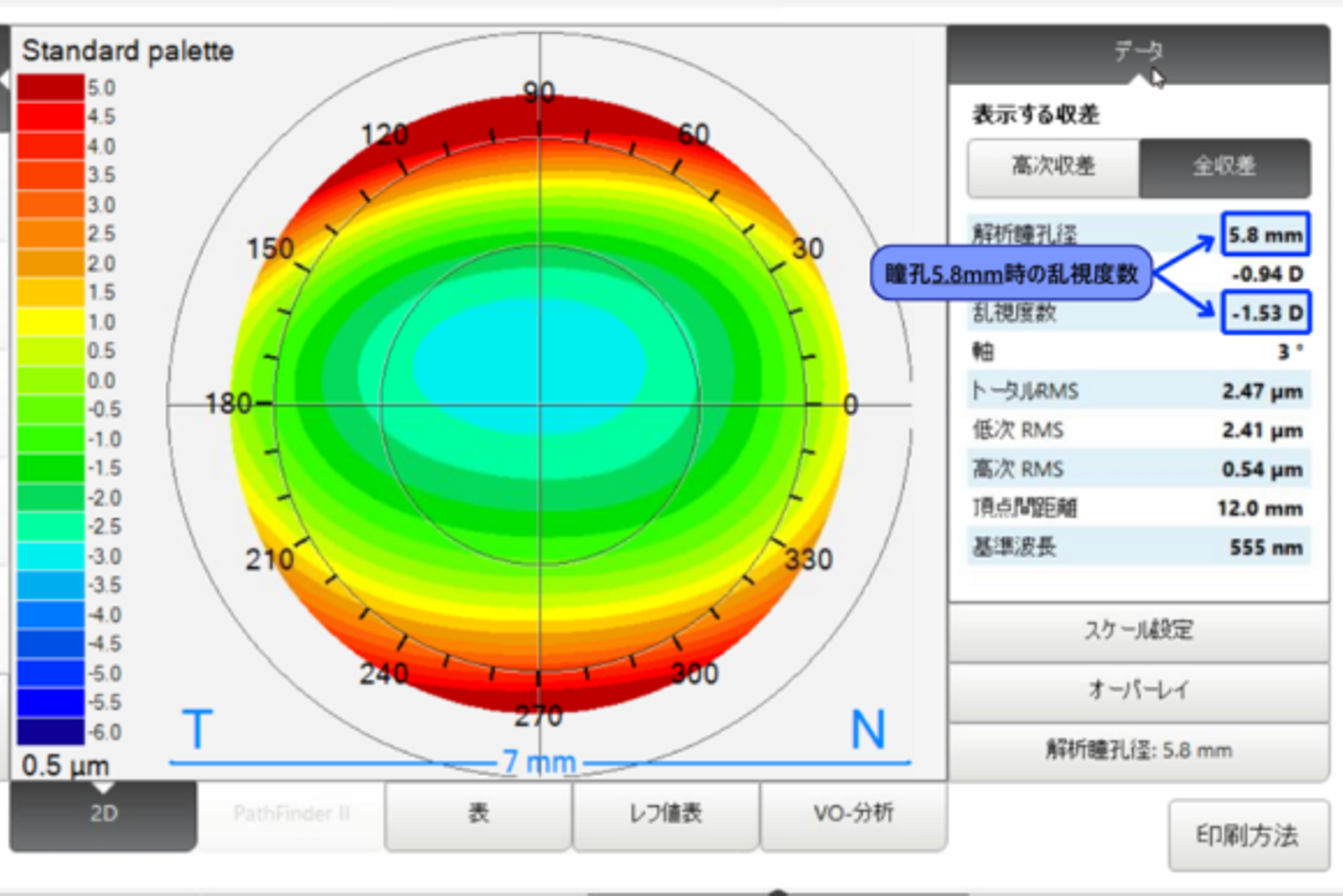1343x896 pixels.
Task: Click the 330 degree axis label
Action: (808, 559)
